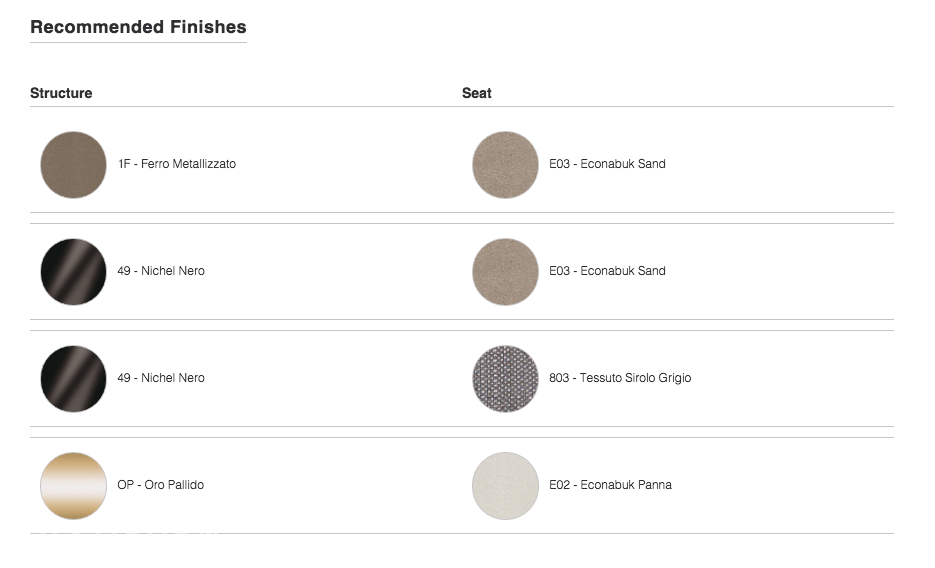935x568 pixels.
Task: Pick the Tessuto Sirolo Grigio fabric swatch
Action: click(505, 378)
